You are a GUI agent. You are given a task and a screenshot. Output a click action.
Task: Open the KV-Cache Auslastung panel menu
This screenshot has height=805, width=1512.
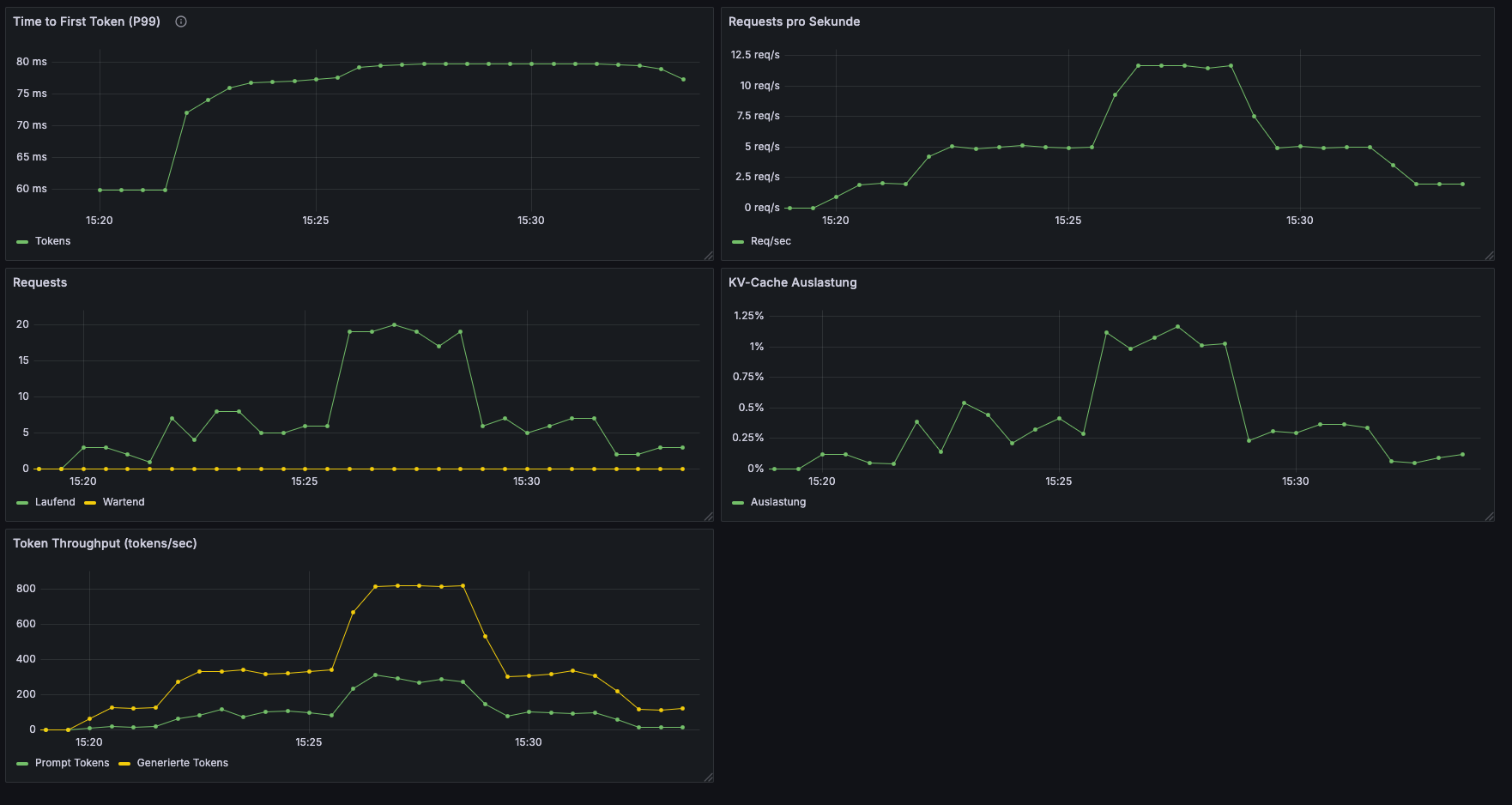coord(792,281)
